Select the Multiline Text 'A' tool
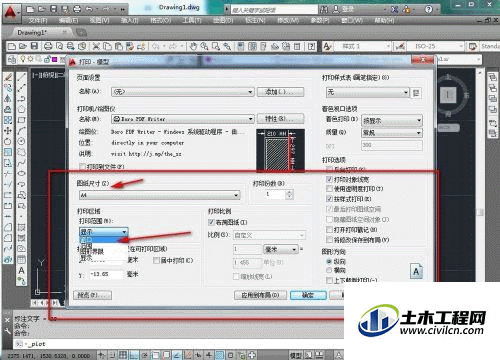This screenshot has height=360, width=500. (22, 270)
